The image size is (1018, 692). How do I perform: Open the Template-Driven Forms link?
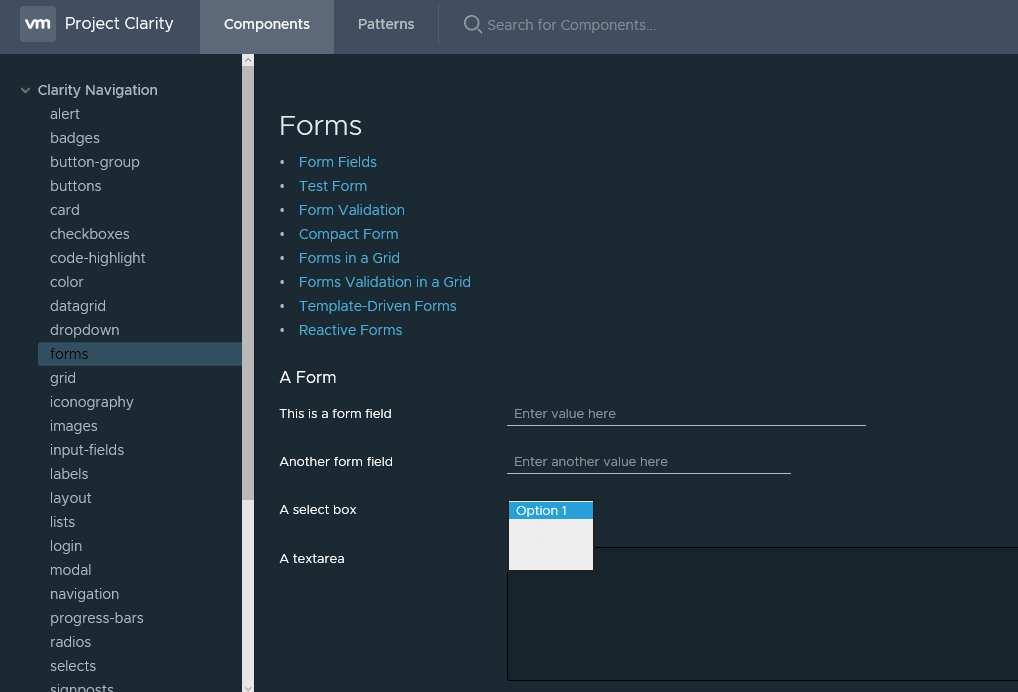point(377,306)
